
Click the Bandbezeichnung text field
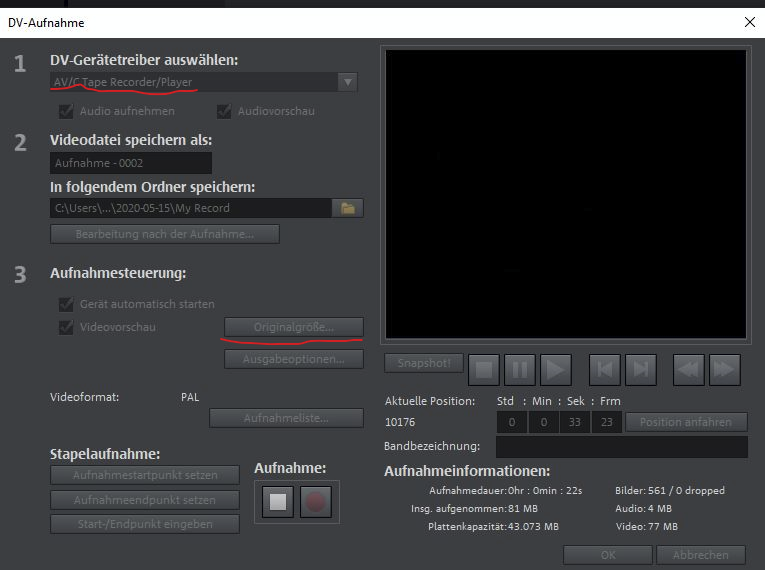(622, 447)
